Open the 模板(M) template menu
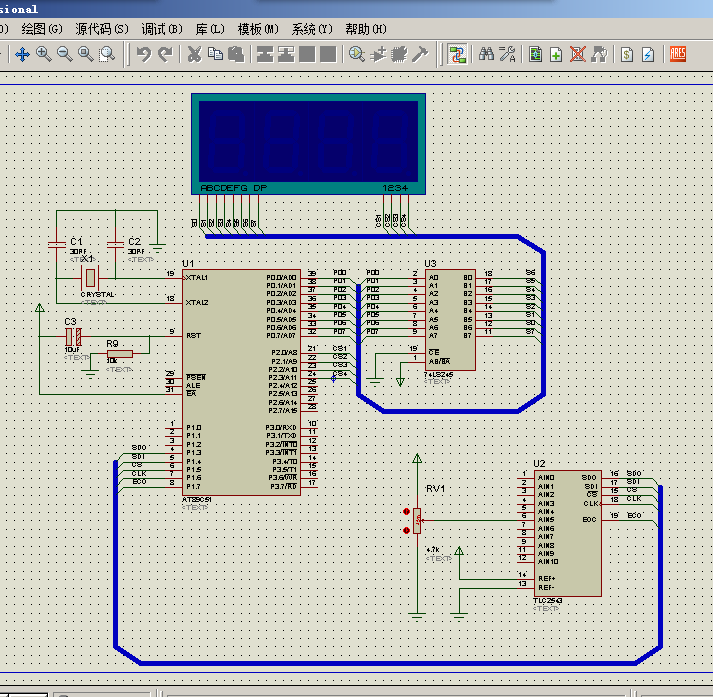The image size is (713, 697). point(258,30)
